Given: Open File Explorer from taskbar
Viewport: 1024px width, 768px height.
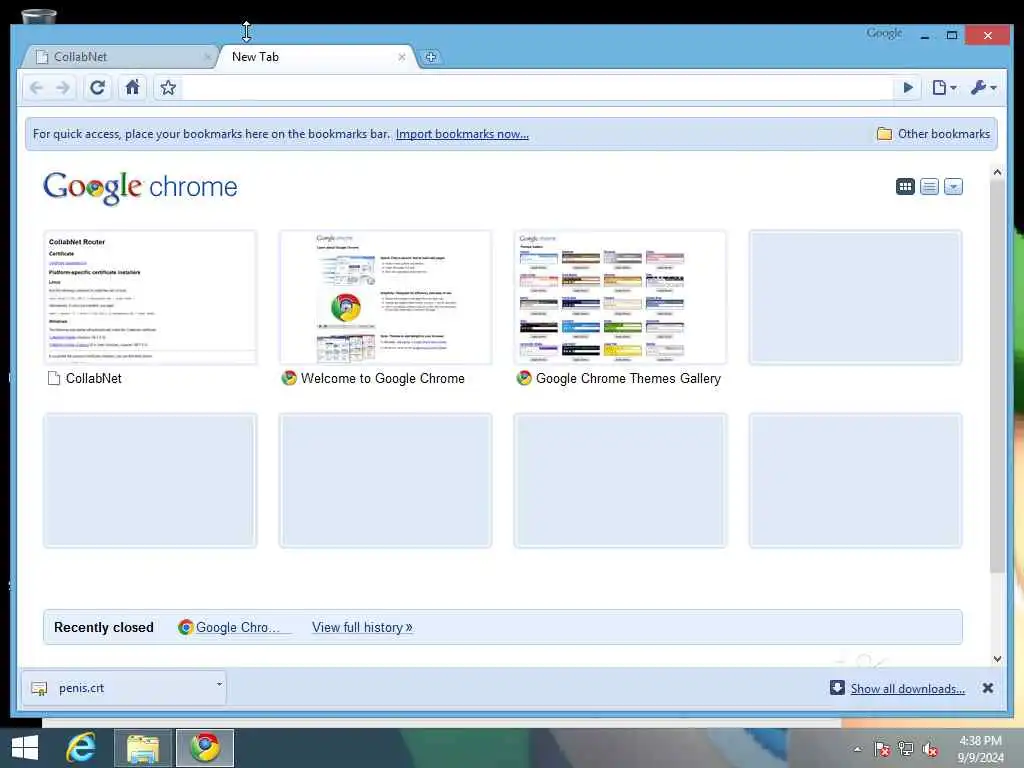Looking at the screenshot, I should point(143,748).
